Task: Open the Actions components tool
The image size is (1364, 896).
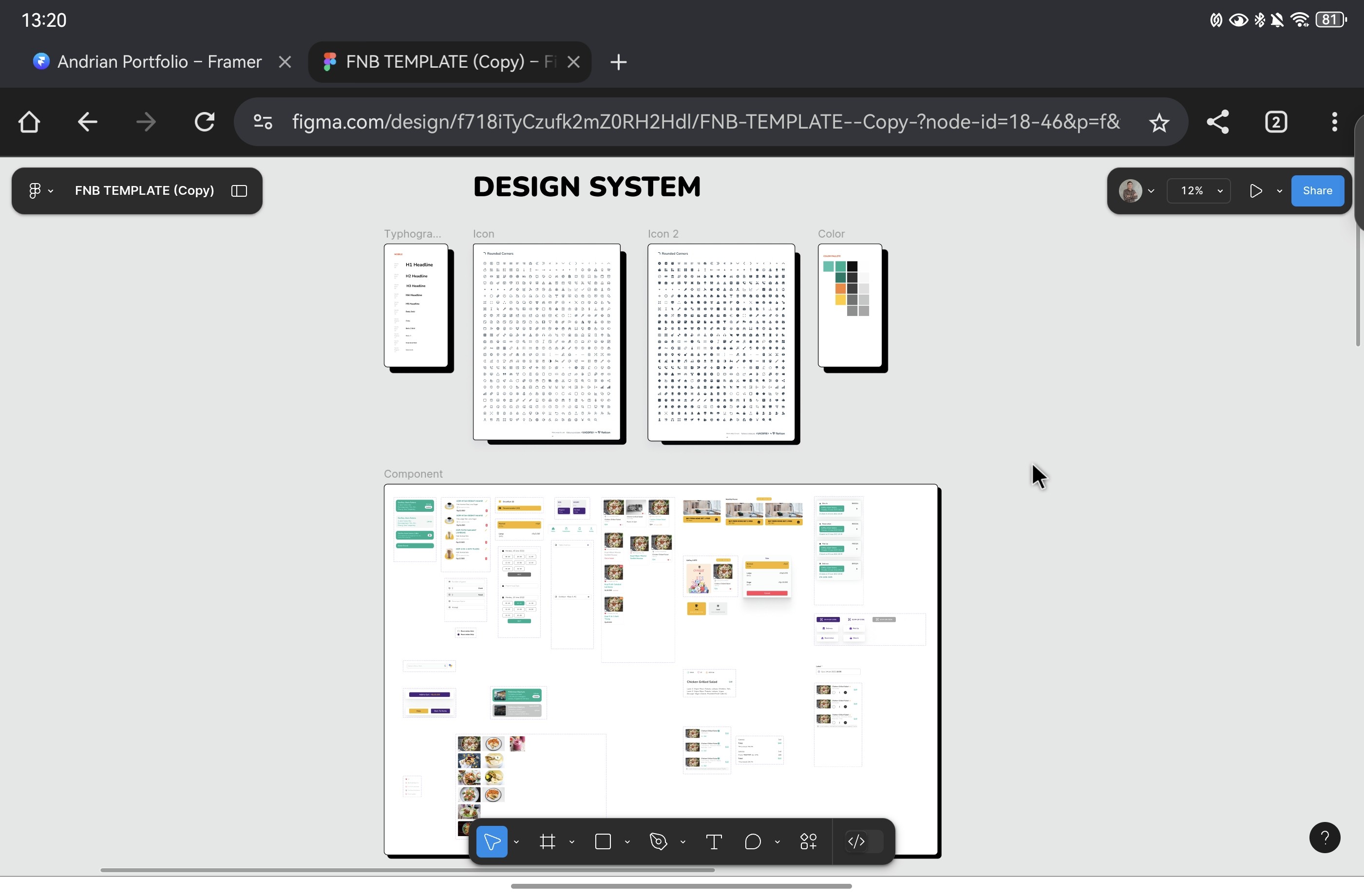Action: coord(808,841)
